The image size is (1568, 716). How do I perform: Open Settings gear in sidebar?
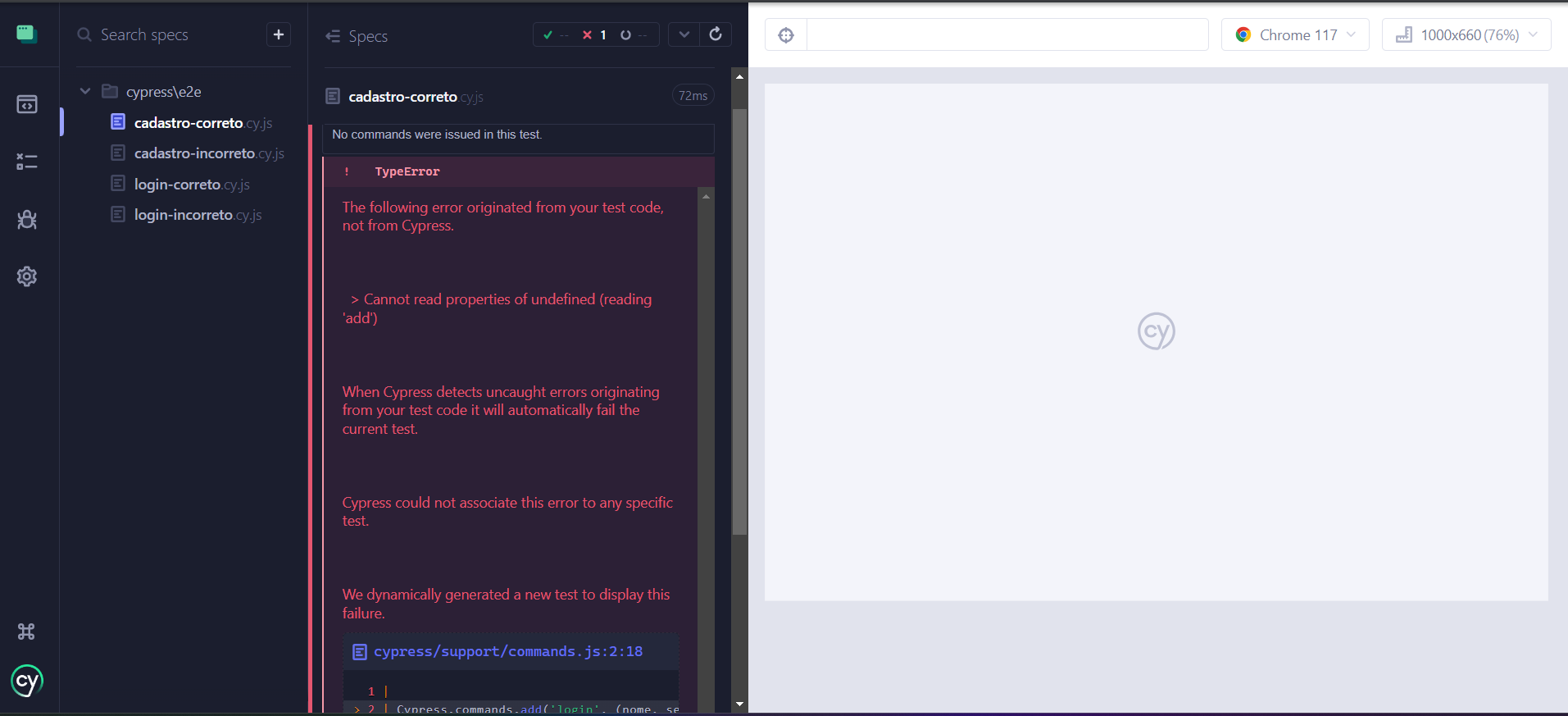point(27,276)
